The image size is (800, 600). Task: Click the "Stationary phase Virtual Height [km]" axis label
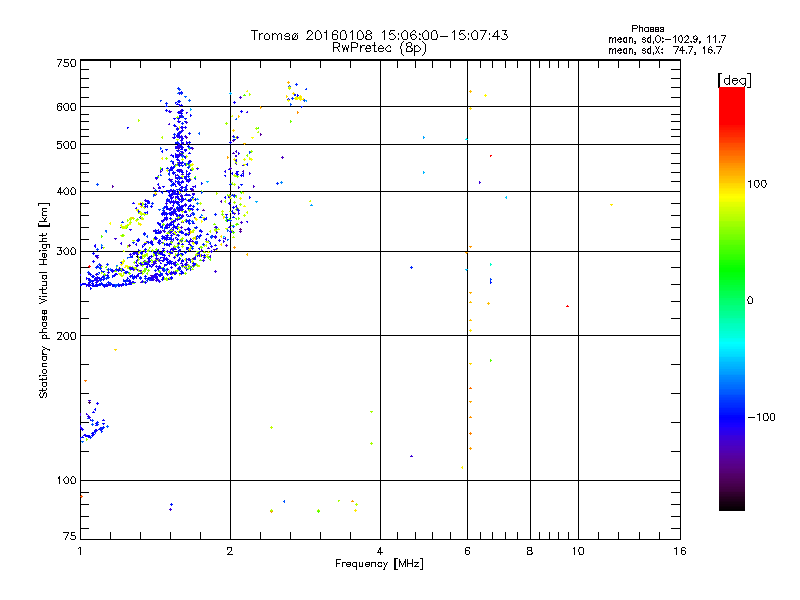[x=43, y=301]
